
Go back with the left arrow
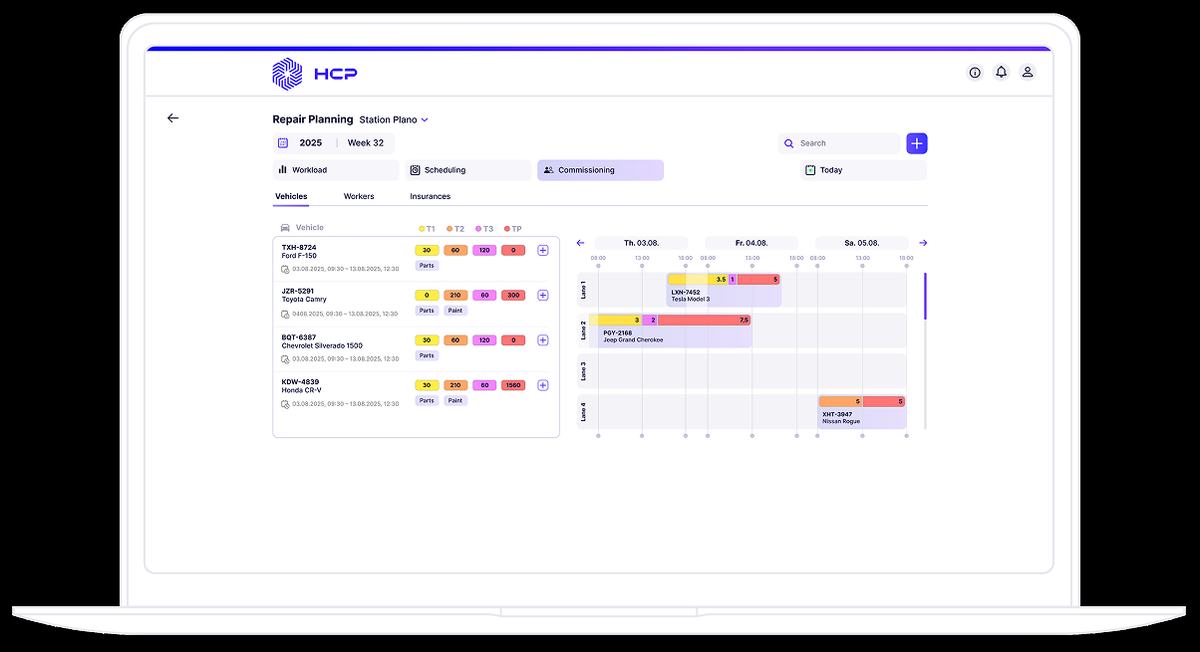coord(173,118)
